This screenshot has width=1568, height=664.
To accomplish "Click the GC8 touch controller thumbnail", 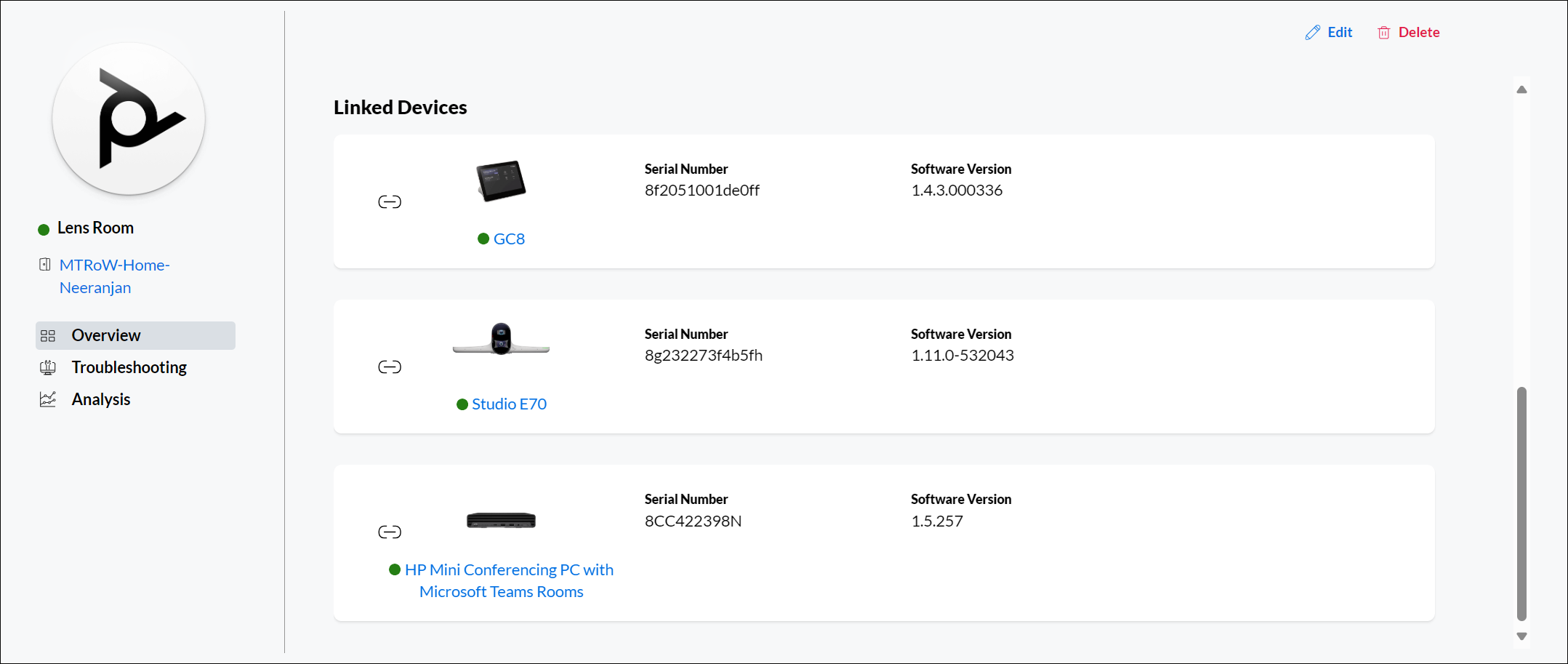I will point(501,180).
